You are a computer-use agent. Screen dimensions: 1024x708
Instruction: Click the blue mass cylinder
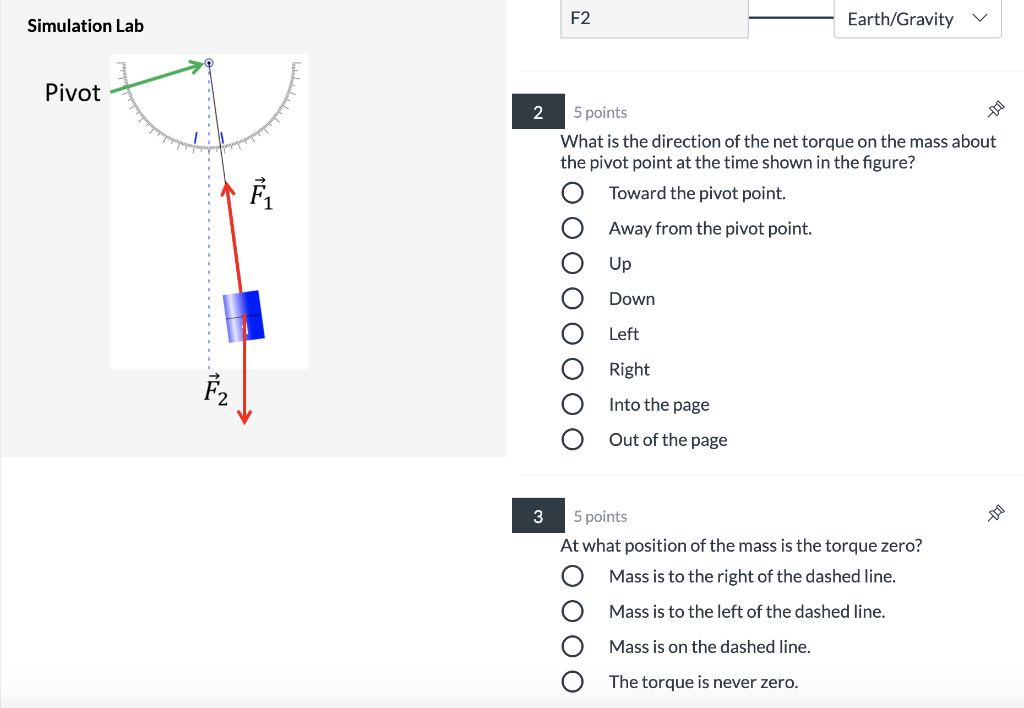[x=243, y=315]
